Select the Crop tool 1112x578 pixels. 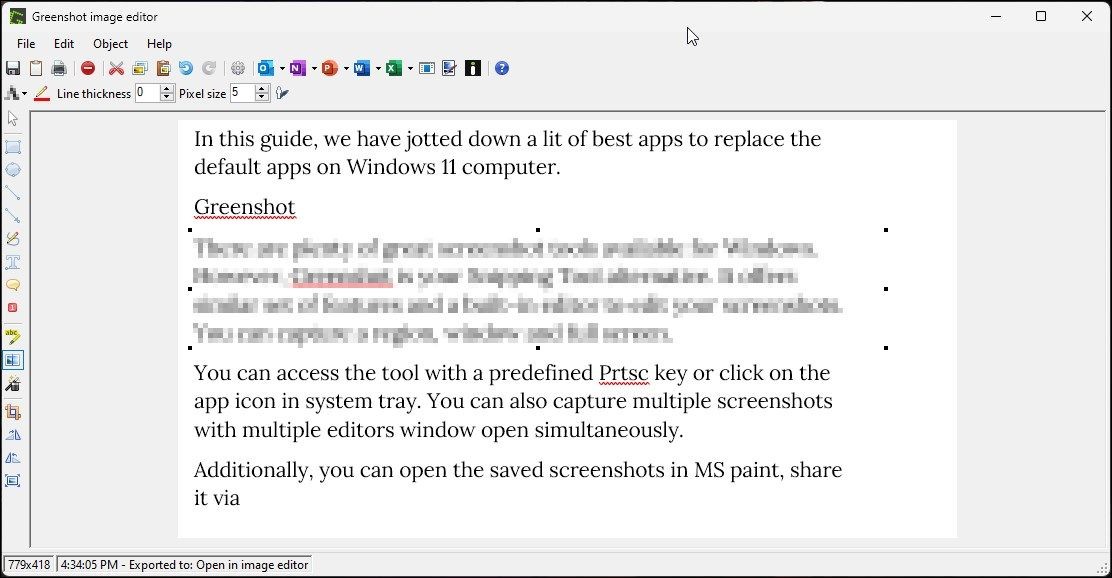13,412
